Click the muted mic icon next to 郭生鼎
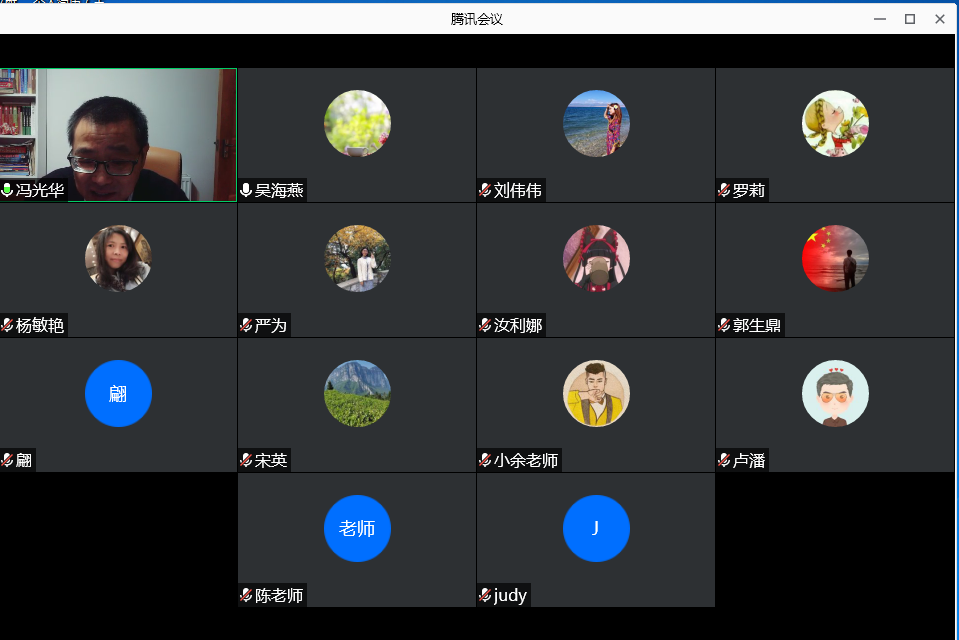This screenshot has width=959, height=640. (x=724, y=324)
